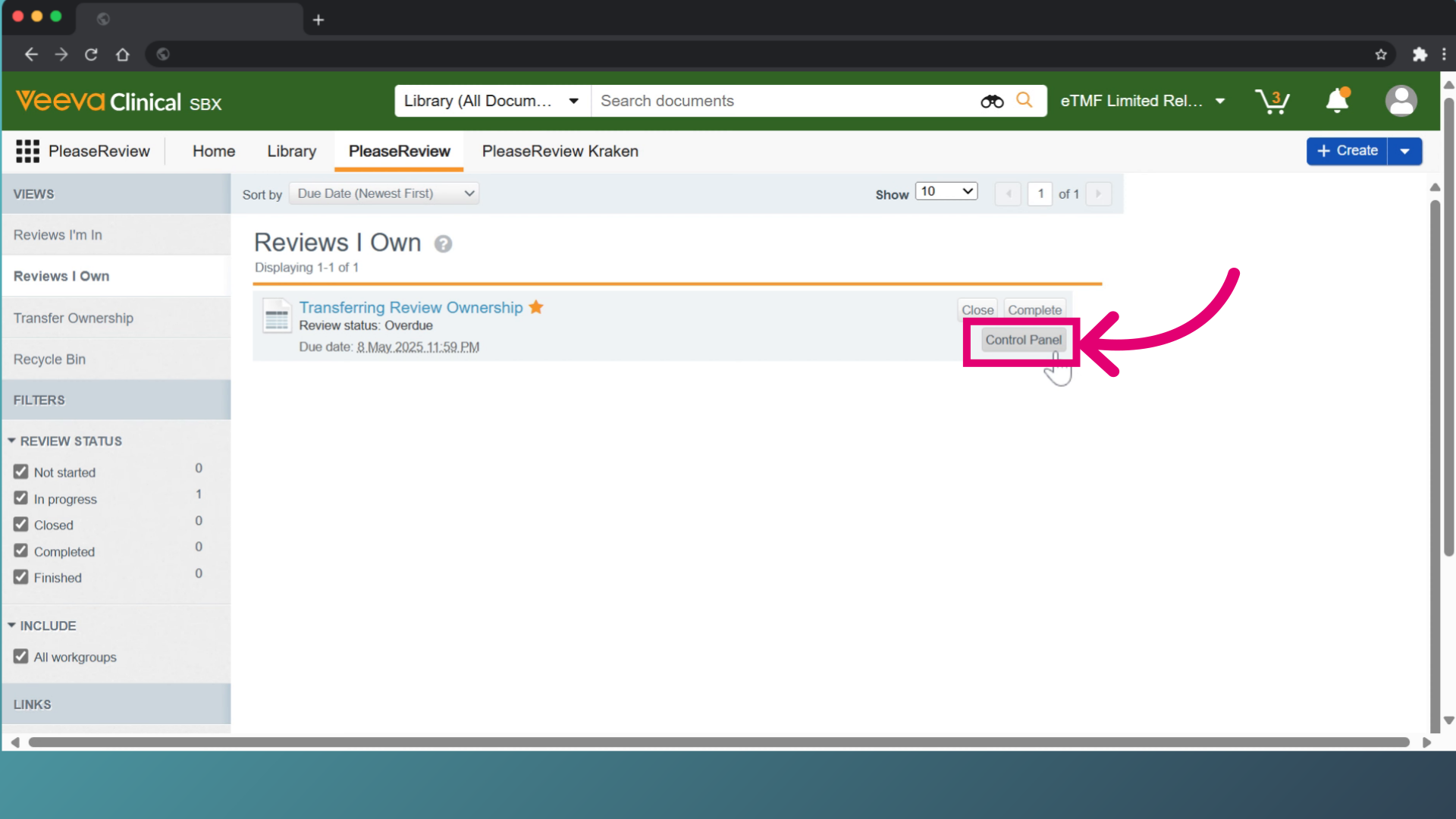Click the binoculars advanced search icon
The image size is (1456, 819).
click(991, 101)
